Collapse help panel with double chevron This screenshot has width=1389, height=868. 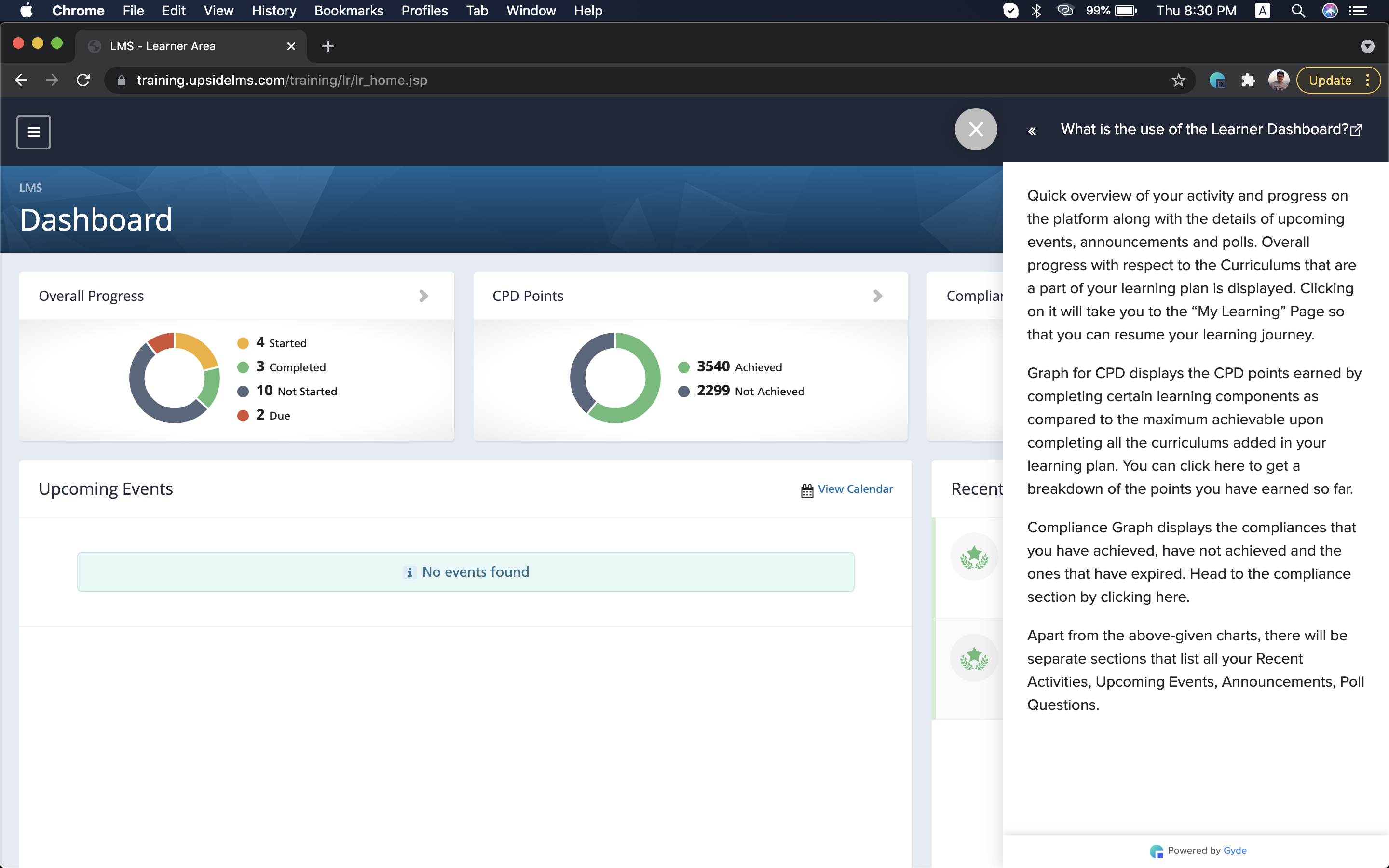[1032, 131]
